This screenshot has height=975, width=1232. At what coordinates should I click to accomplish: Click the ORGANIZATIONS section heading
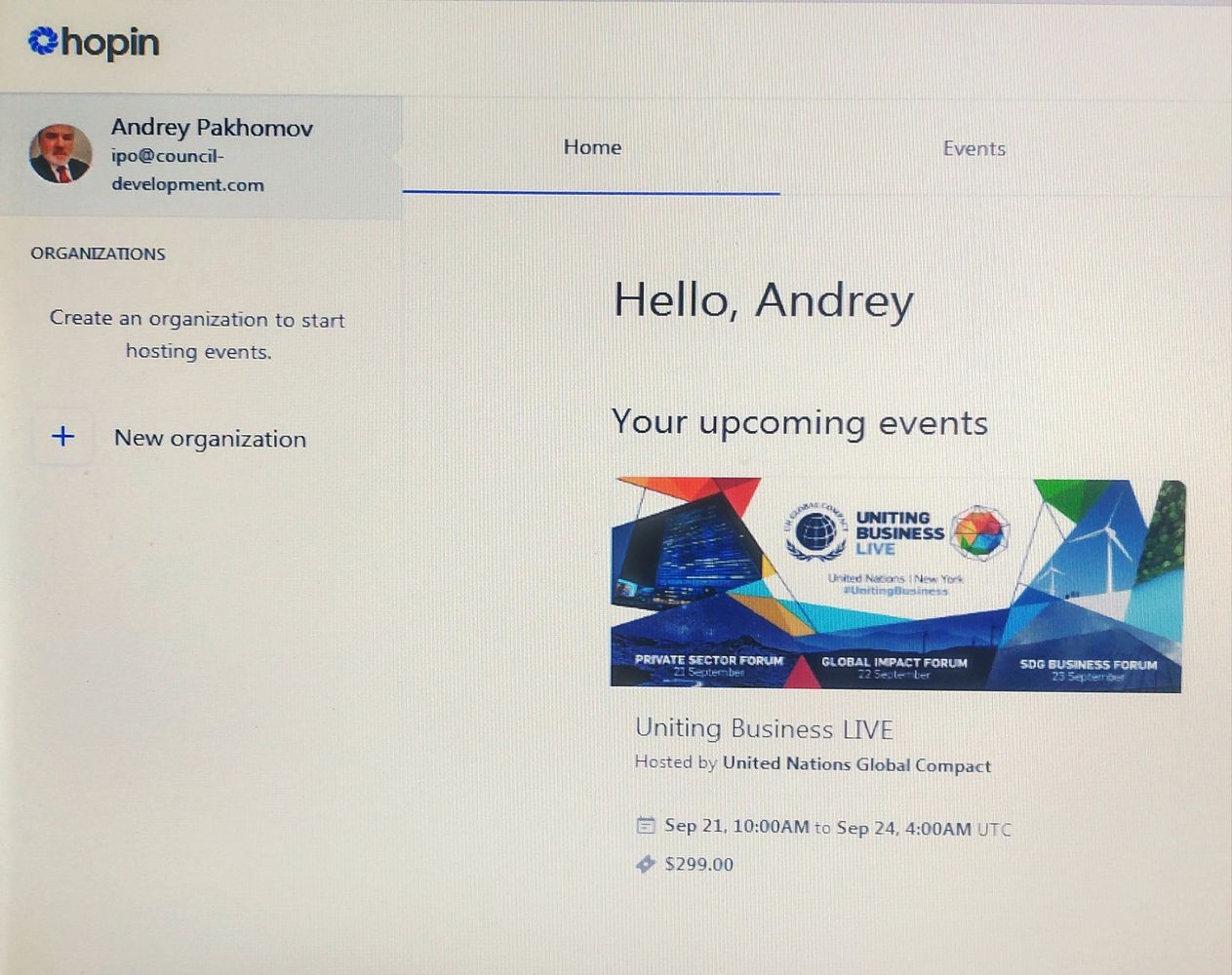tap(98, 253)
